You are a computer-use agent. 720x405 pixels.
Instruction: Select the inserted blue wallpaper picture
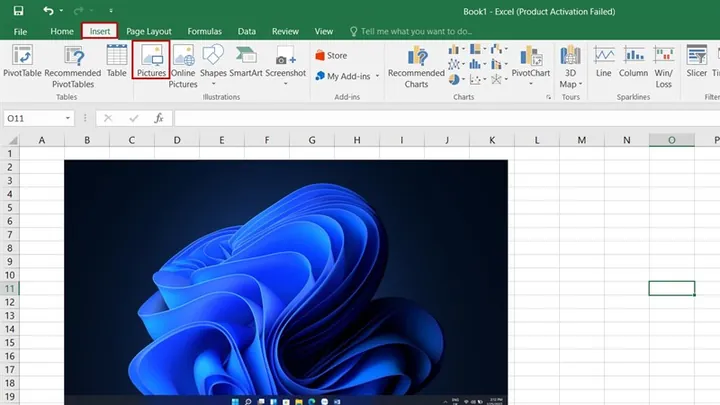(286, 282)
